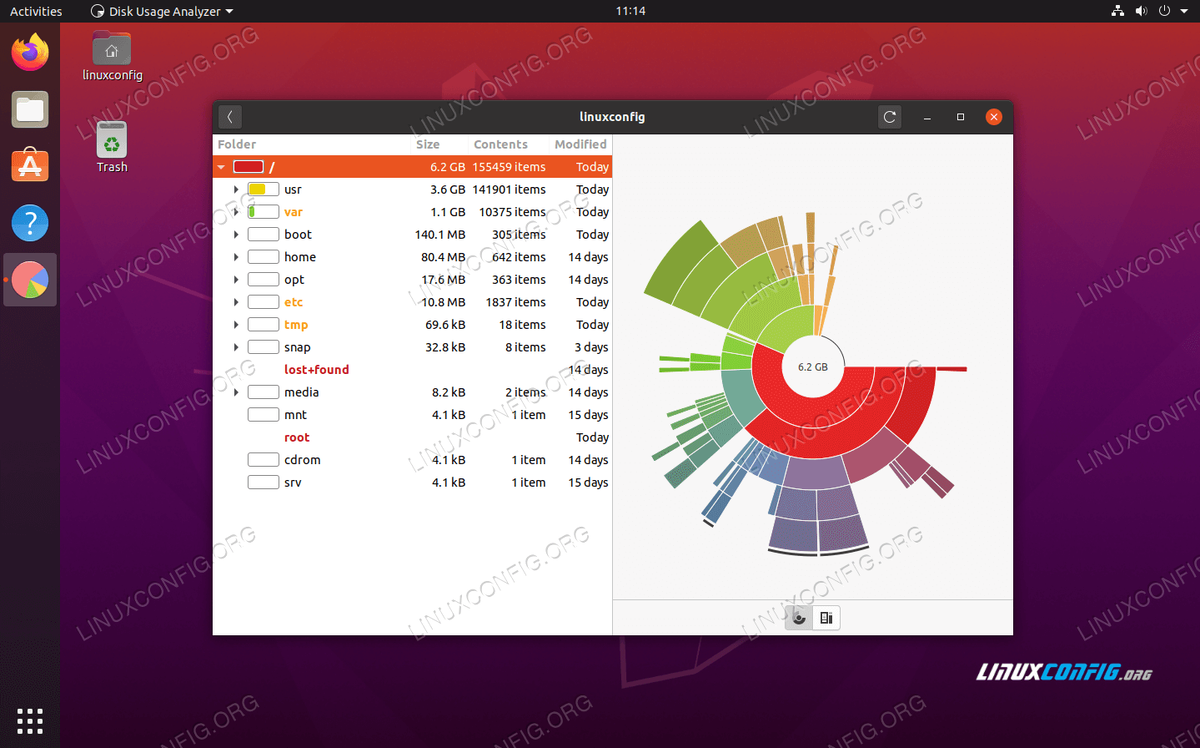Open the Trash icon on the desktop
Image resolution: width=1200 pixels, height=748 pixels.
112,147
